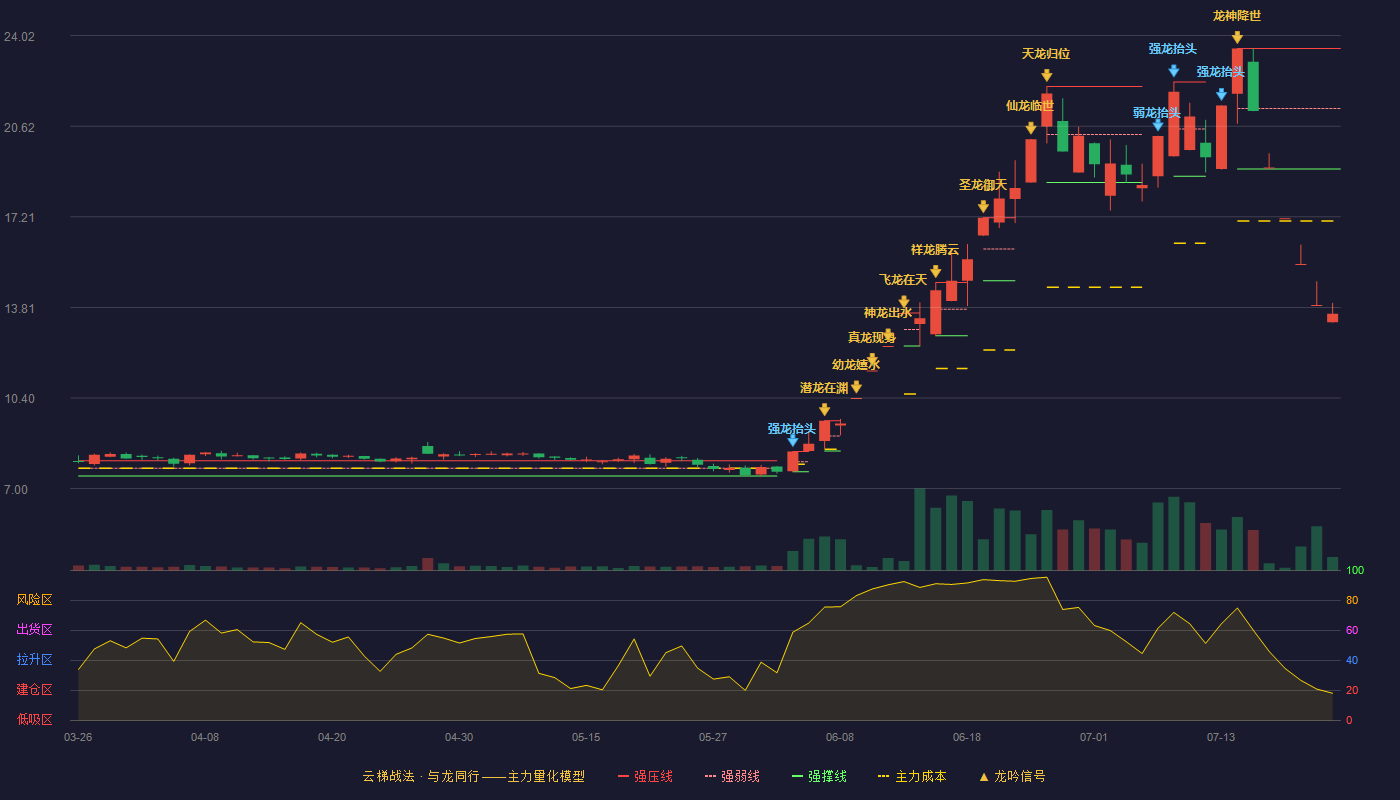Image resolution: width=1400 pixels, height=800 pixels.
Task: Click the 13.81 price axis label
Action: coord(19,308)
